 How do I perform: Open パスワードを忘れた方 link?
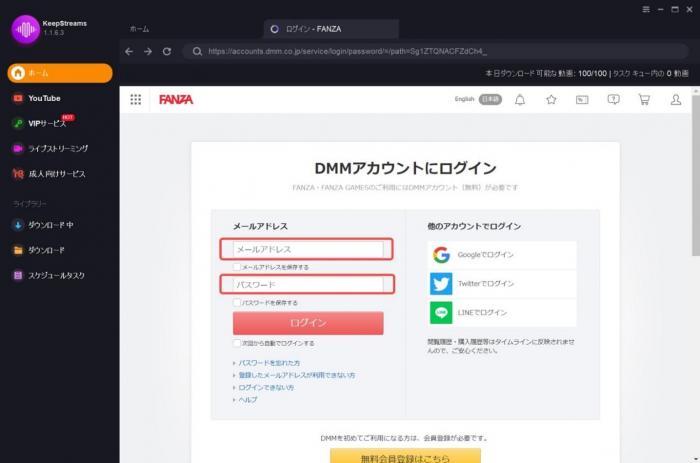click(269, 363)
